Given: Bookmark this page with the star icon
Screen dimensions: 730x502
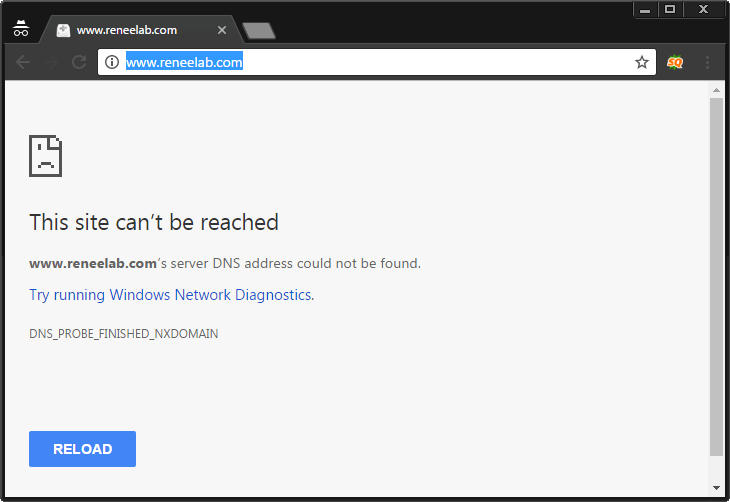Looking at the screenshot, I should [642, 62].
